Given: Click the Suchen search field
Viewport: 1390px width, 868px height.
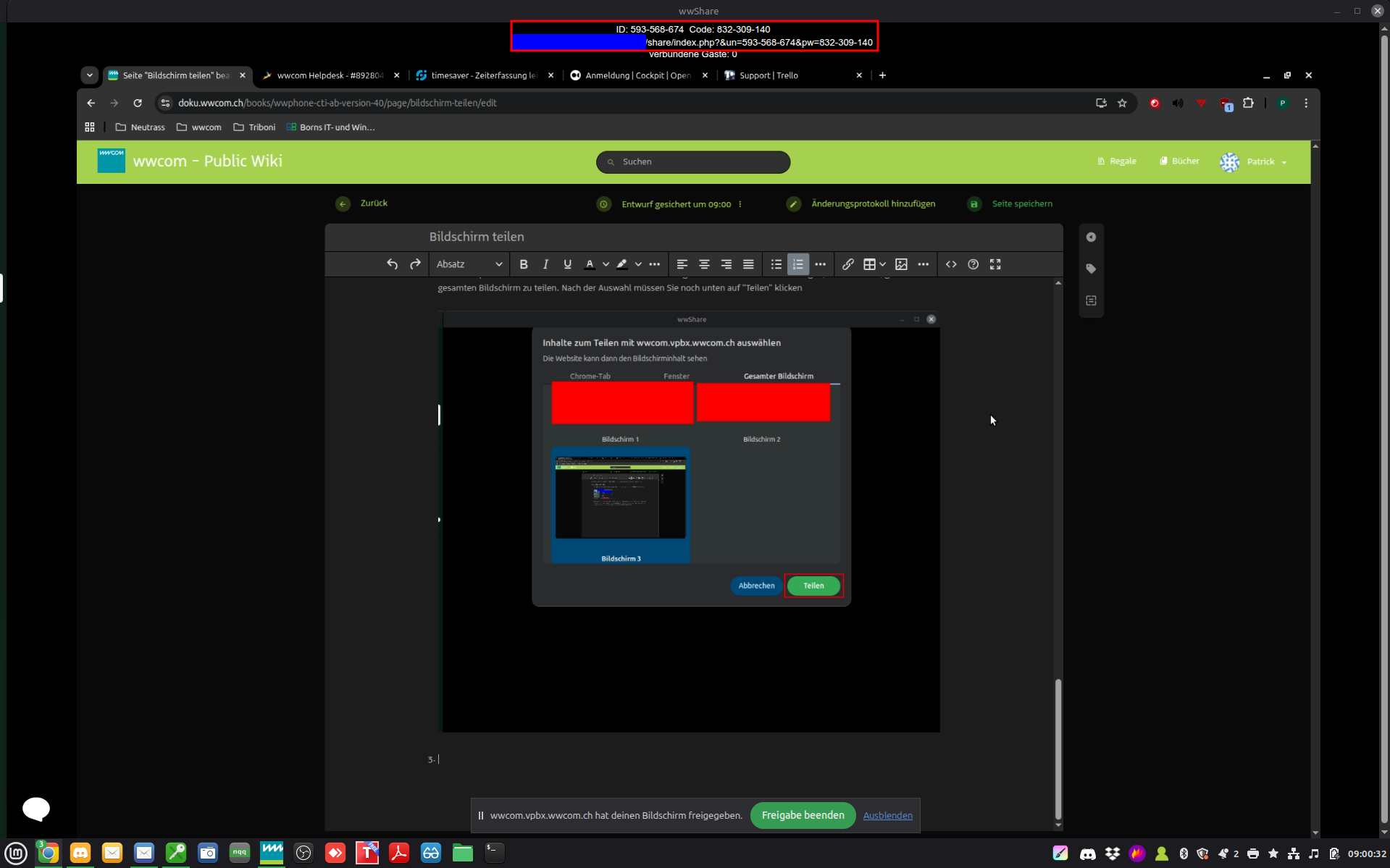Looking at the screenshot, I should click(693, 161).
